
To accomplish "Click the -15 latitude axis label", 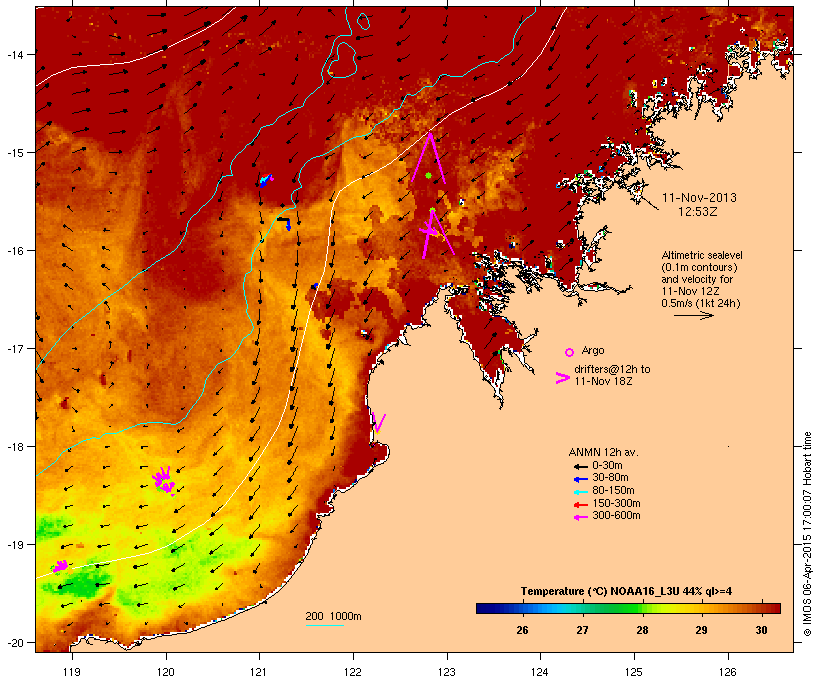I will click(15, 153).
